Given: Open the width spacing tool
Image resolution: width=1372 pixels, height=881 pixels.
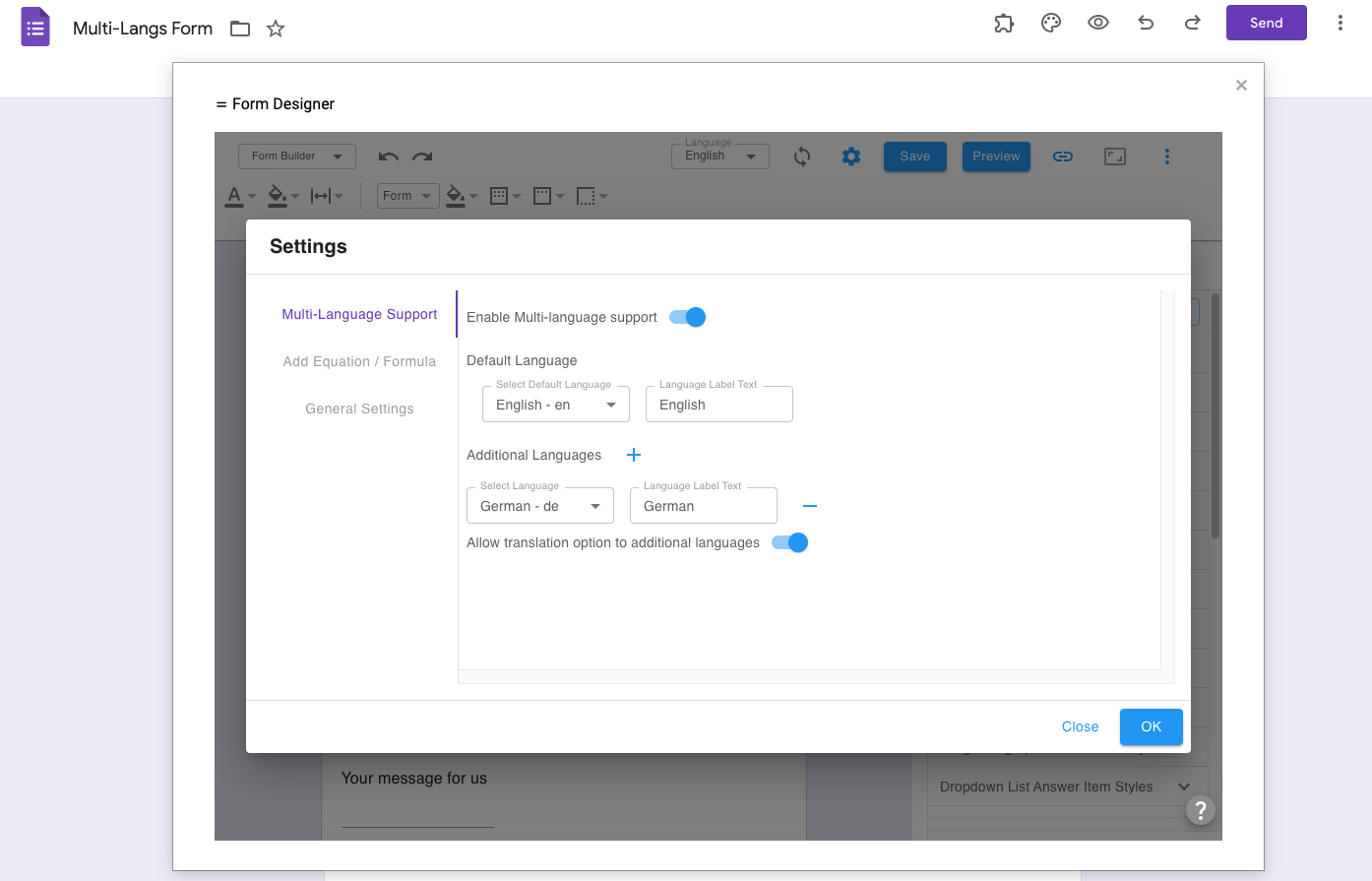Looking at the screenshot, I should (327, 196).
